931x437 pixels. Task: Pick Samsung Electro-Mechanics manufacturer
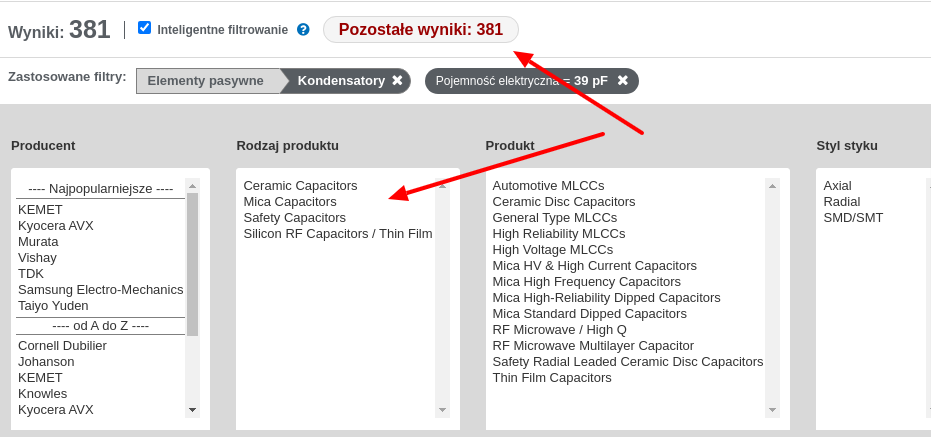pyautogui.click(x=100, y=290)
